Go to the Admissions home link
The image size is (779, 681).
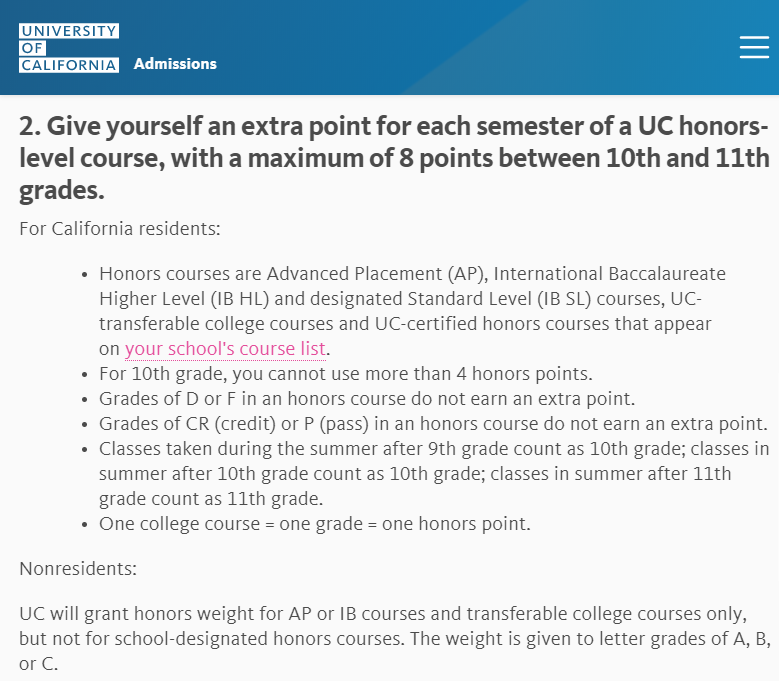click(175, 64)
